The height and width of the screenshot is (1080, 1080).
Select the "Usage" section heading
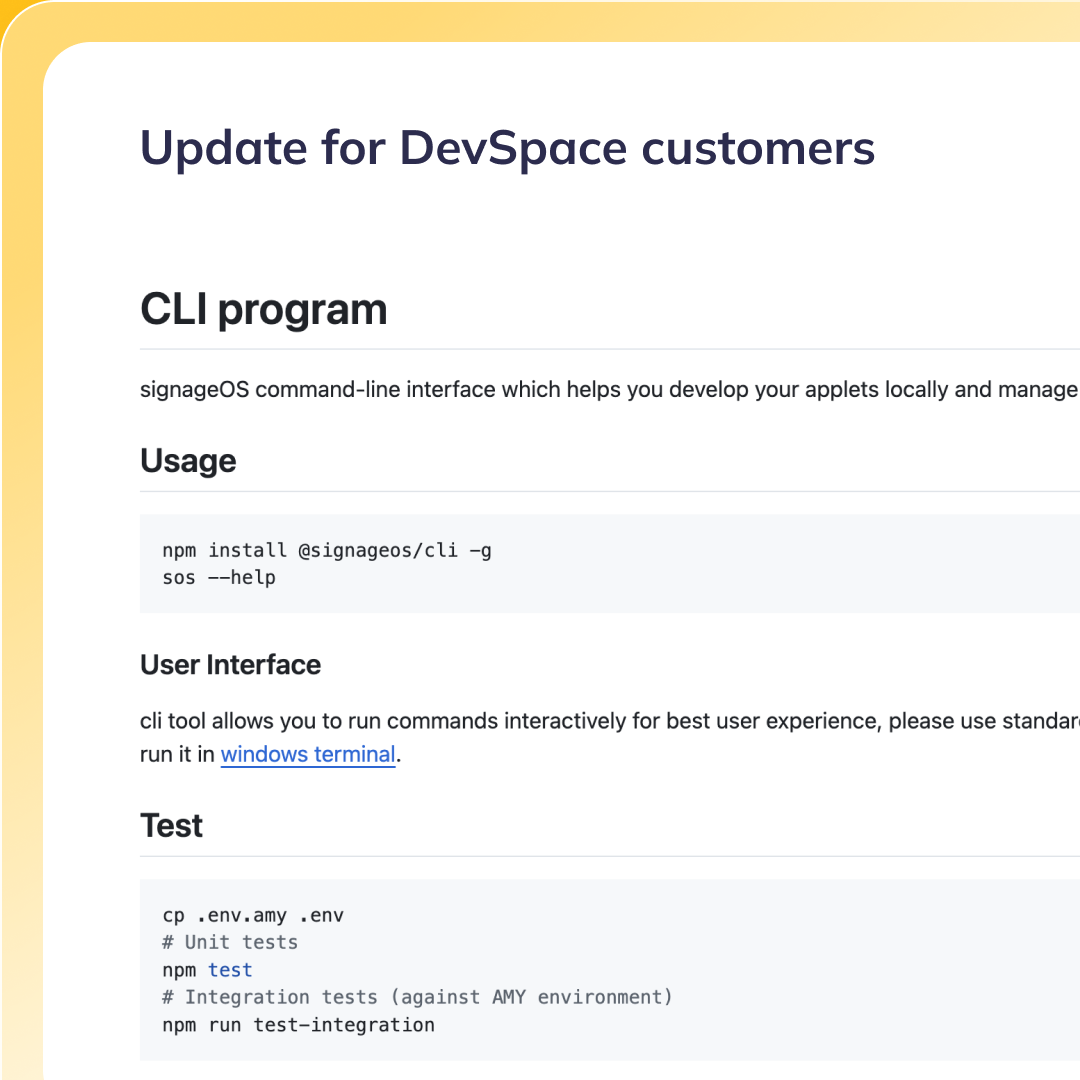tap(188, 461)
